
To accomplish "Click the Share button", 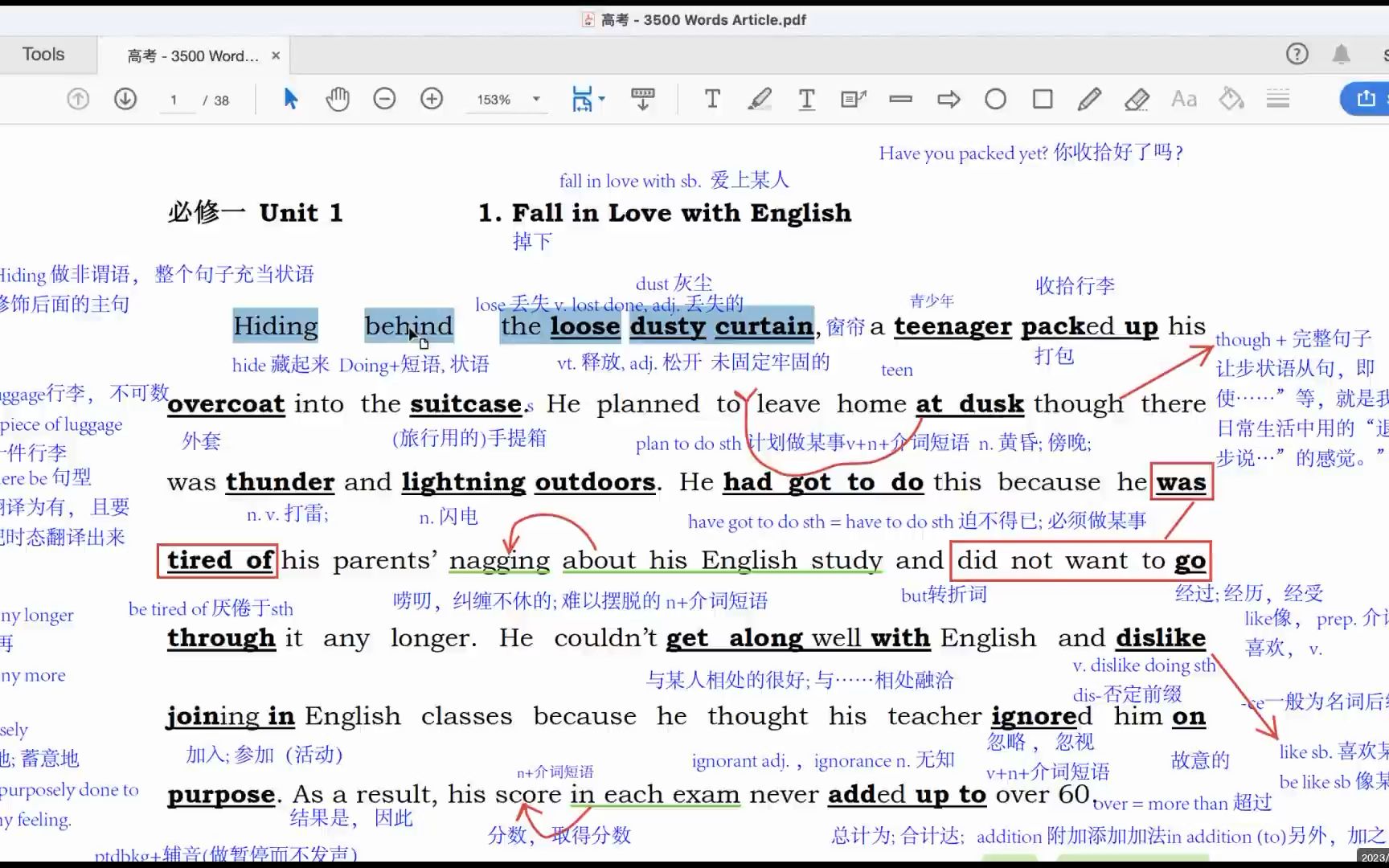I will pyautogui.click(x=1366, y=99).
